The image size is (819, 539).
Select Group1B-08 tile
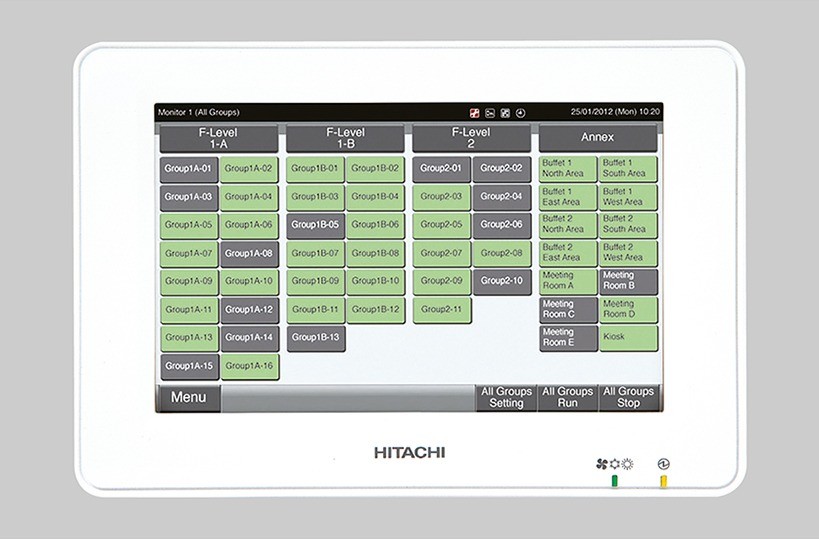tap(376, 254)
